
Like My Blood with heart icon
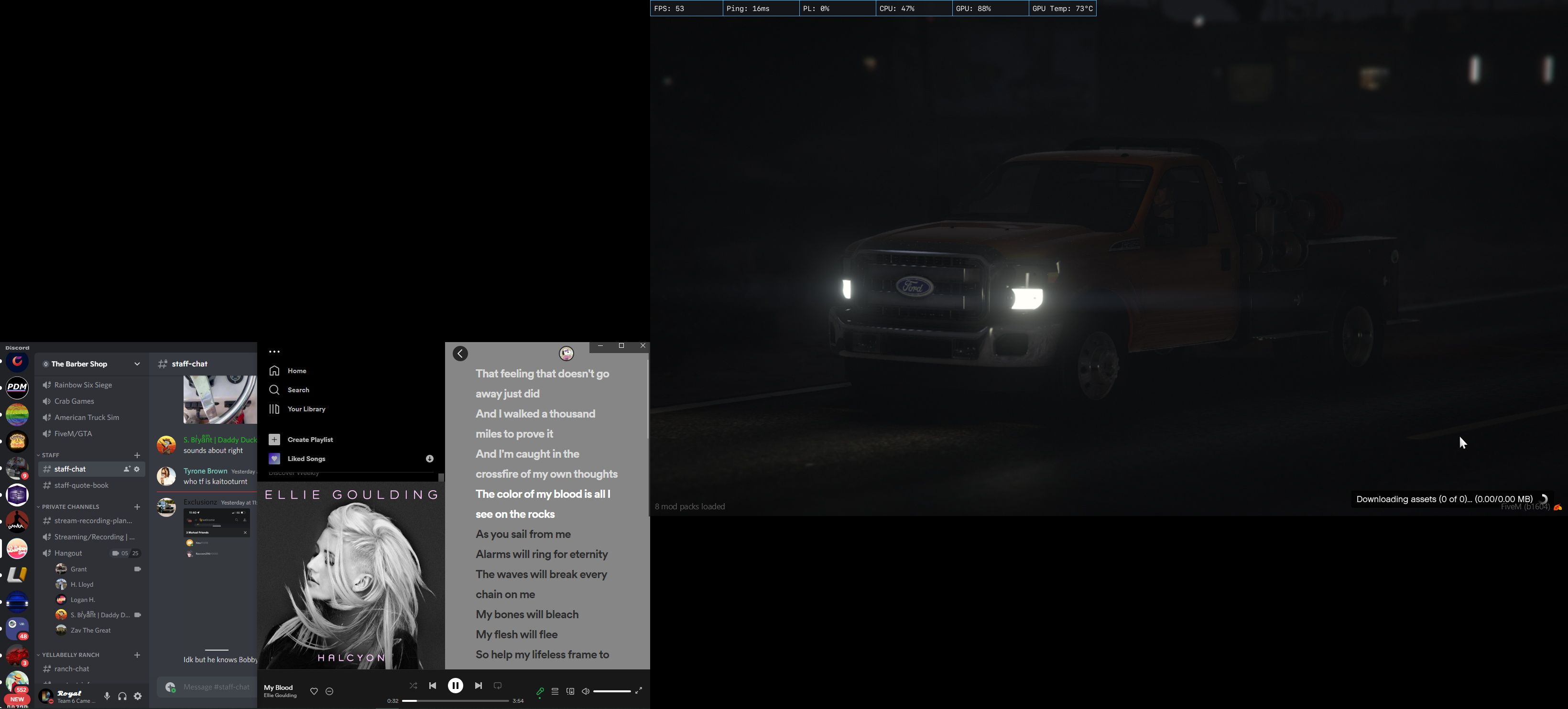point(314,691)
